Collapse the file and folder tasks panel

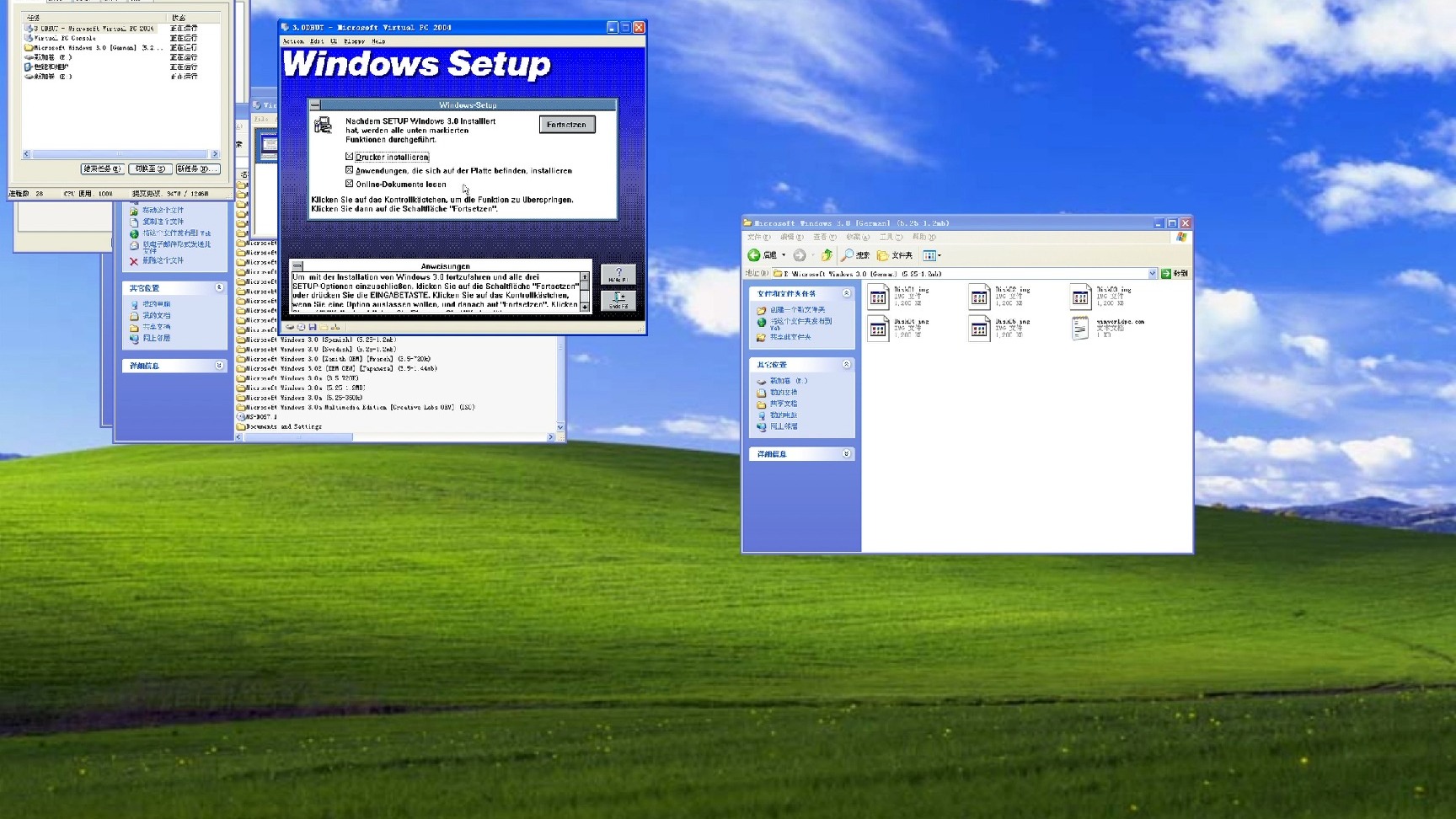pos(846,293)
